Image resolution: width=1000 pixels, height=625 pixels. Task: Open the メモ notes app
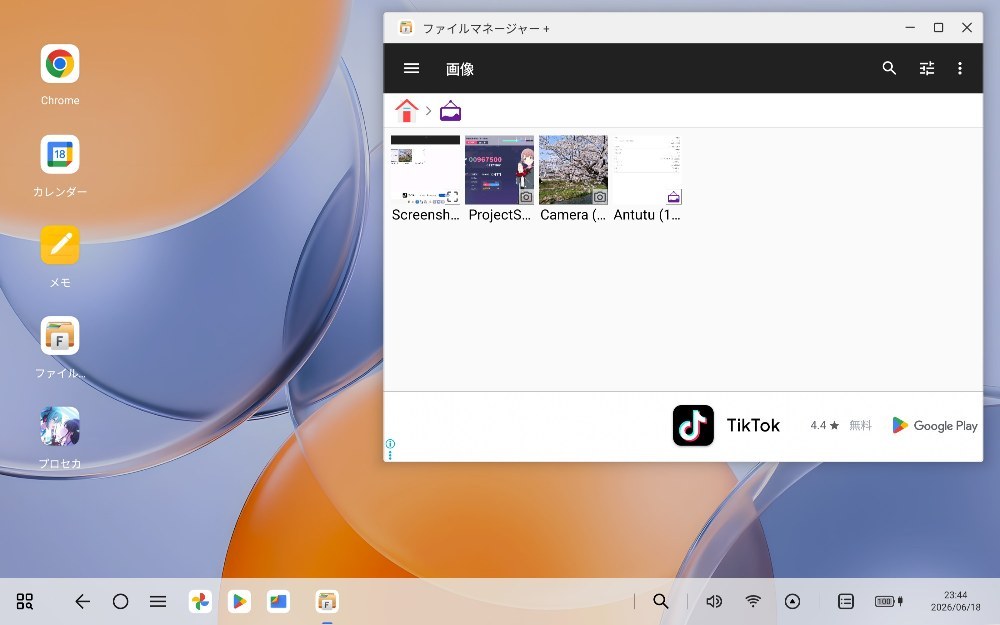60,245
